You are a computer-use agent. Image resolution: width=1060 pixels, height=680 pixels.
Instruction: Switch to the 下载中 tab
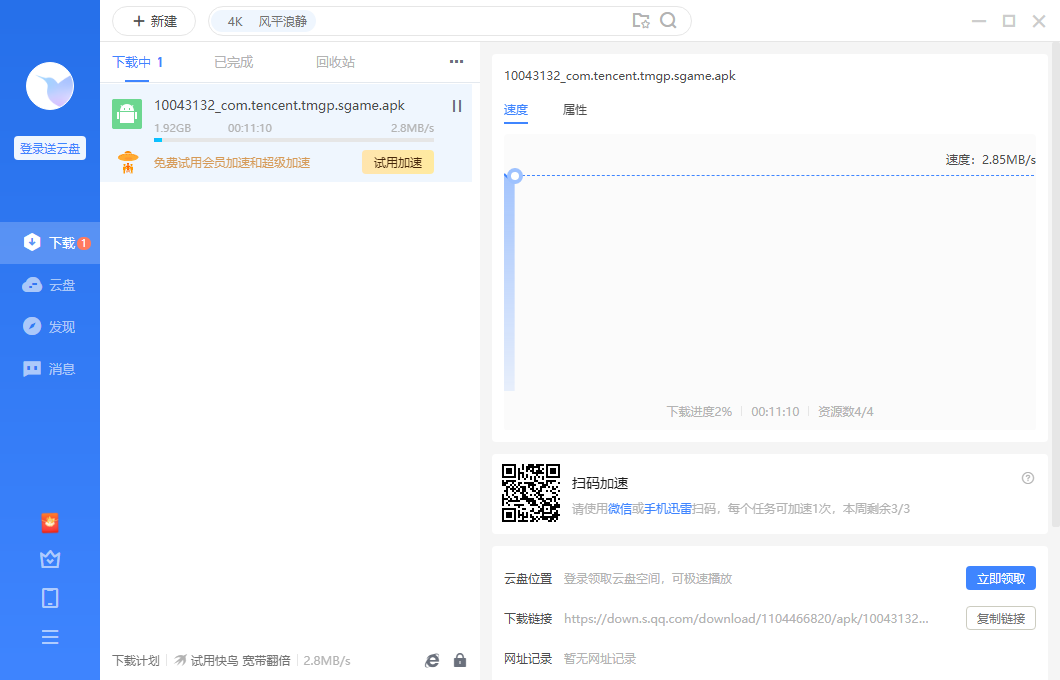(x=137, y=62)
